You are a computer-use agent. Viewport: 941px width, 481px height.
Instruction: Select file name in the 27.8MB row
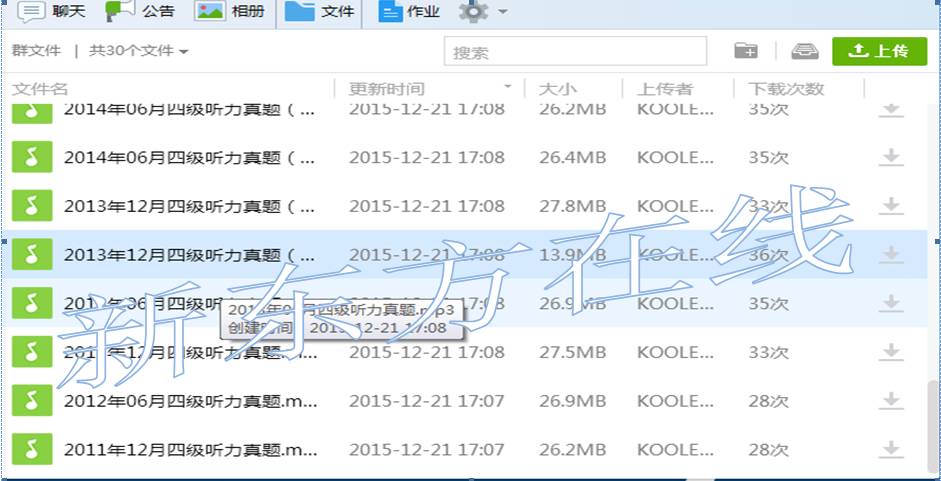pyautogui.click(x=190, y=206)
